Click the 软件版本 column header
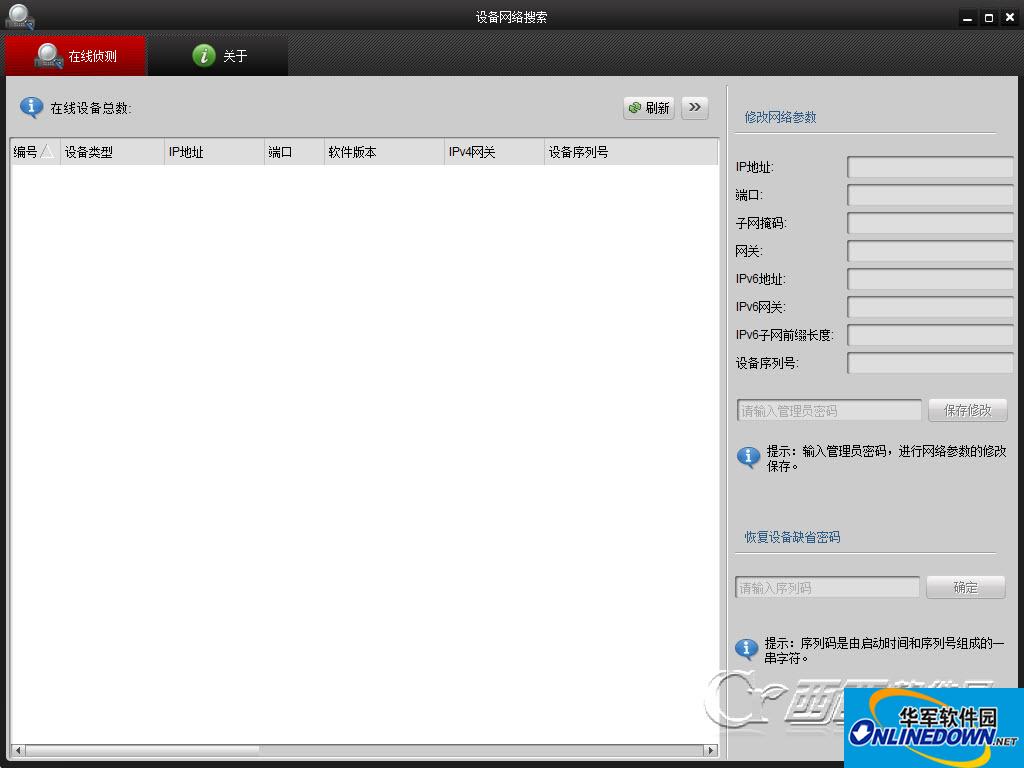 pyautogui.click(x=383, y=152)
